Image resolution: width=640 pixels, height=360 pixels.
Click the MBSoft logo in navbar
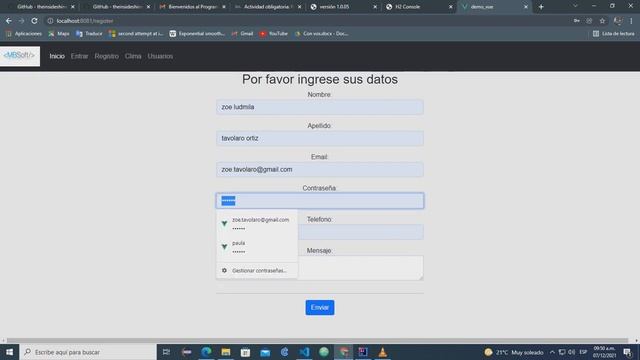tap(20, 56)
